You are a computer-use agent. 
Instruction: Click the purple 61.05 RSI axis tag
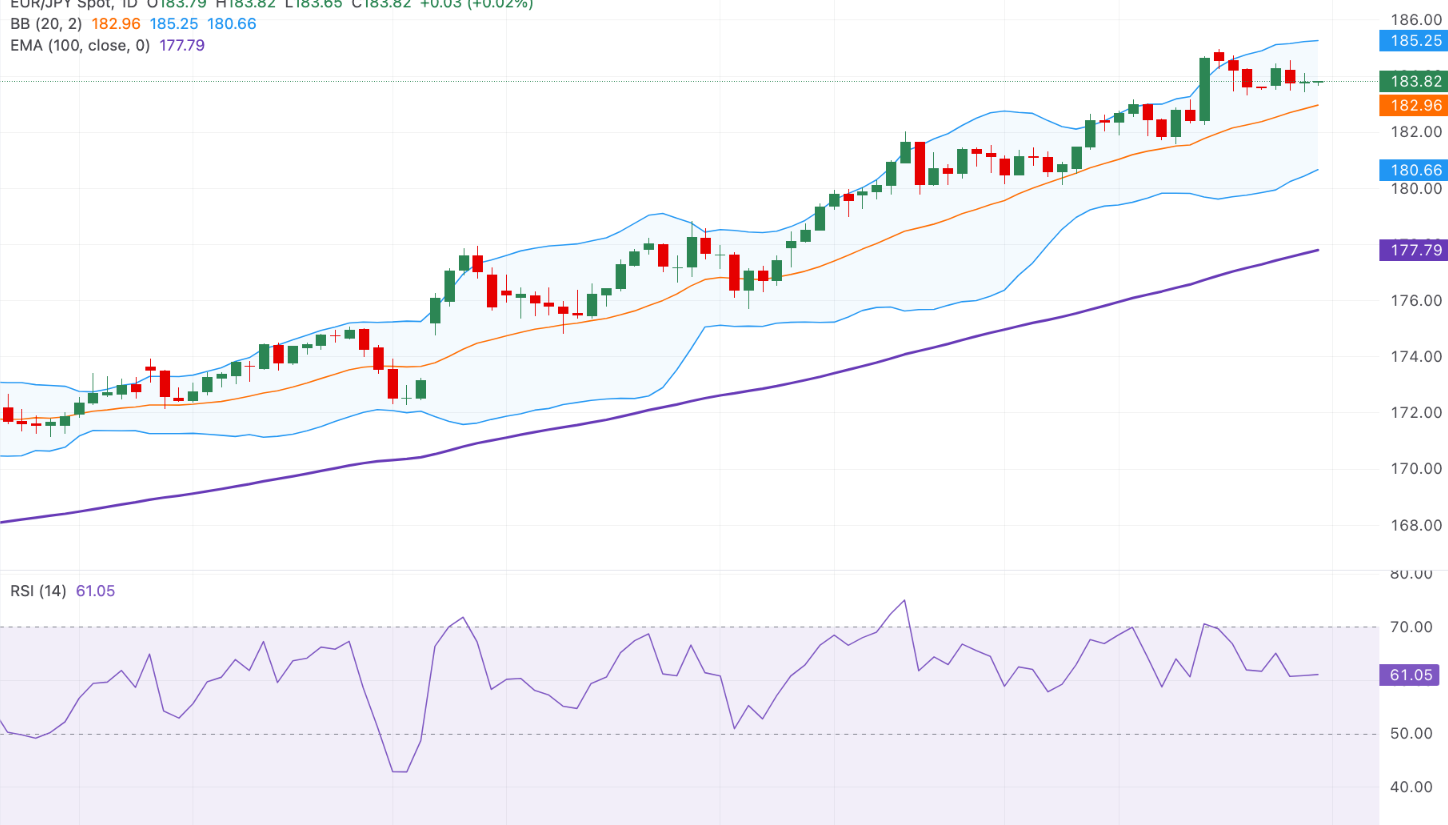click(x=1410, y=675)
